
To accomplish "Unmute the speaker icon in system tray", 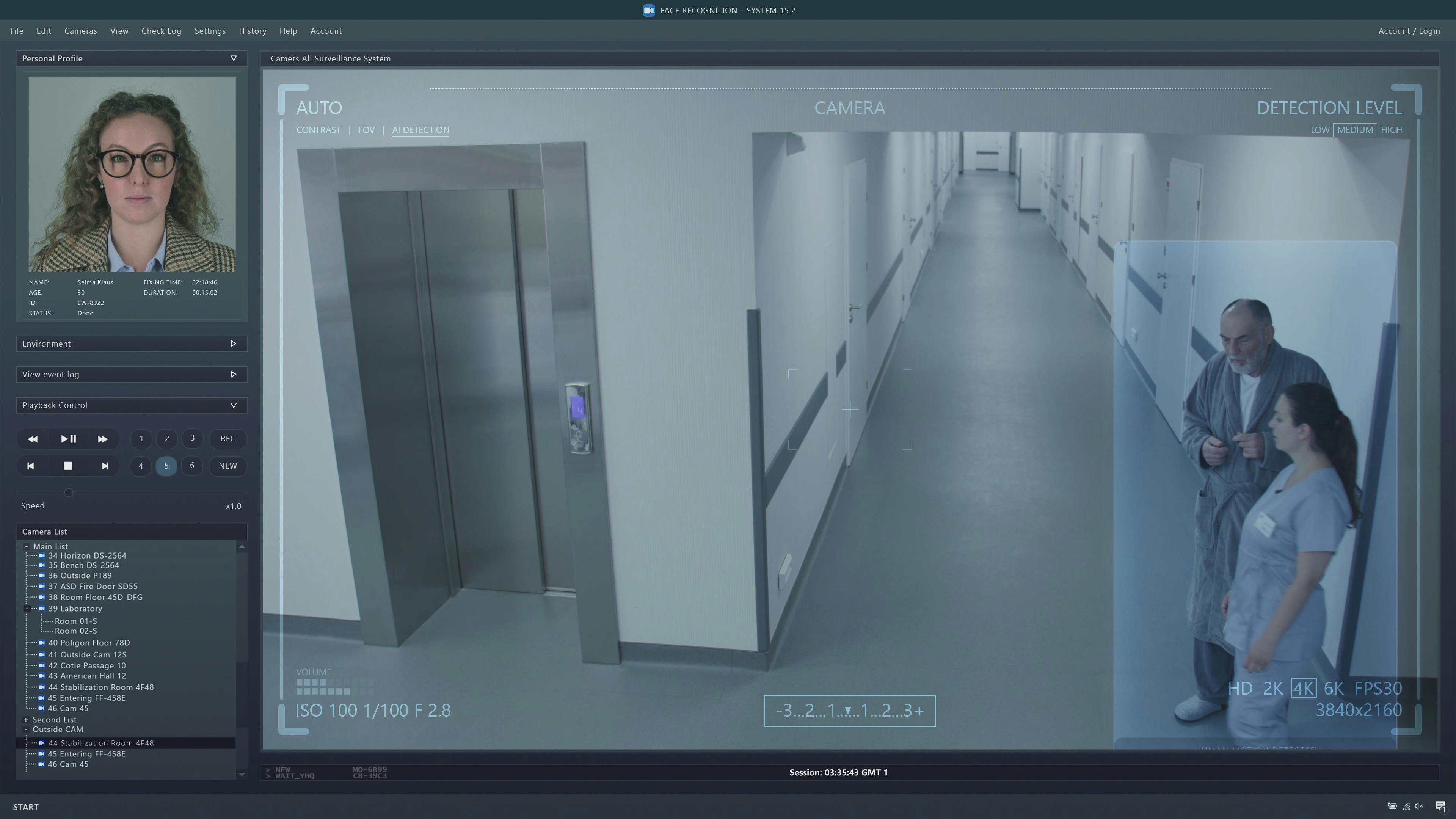I will pos(1419,806).
